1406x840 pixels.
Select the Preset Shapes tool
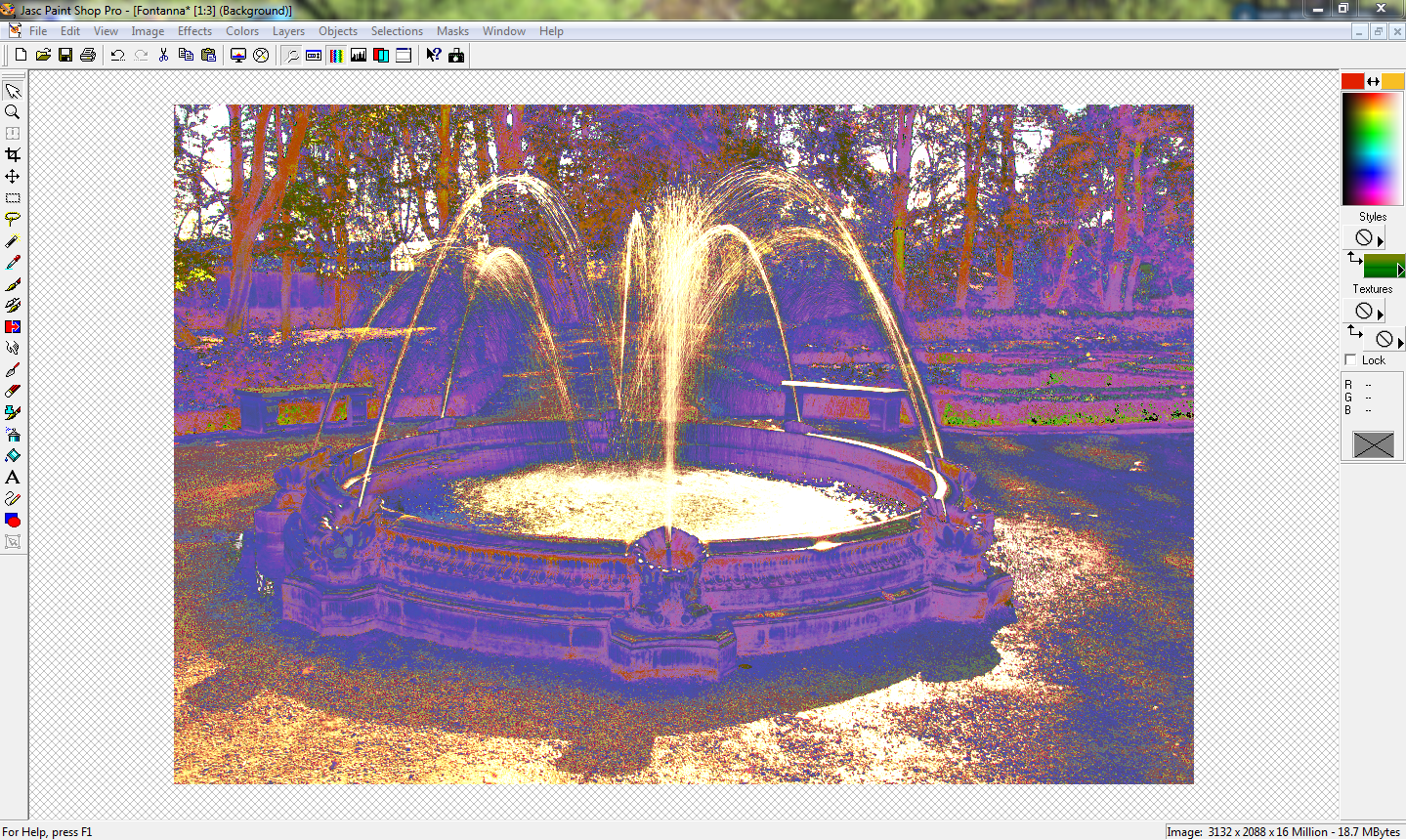pos(13,521)
